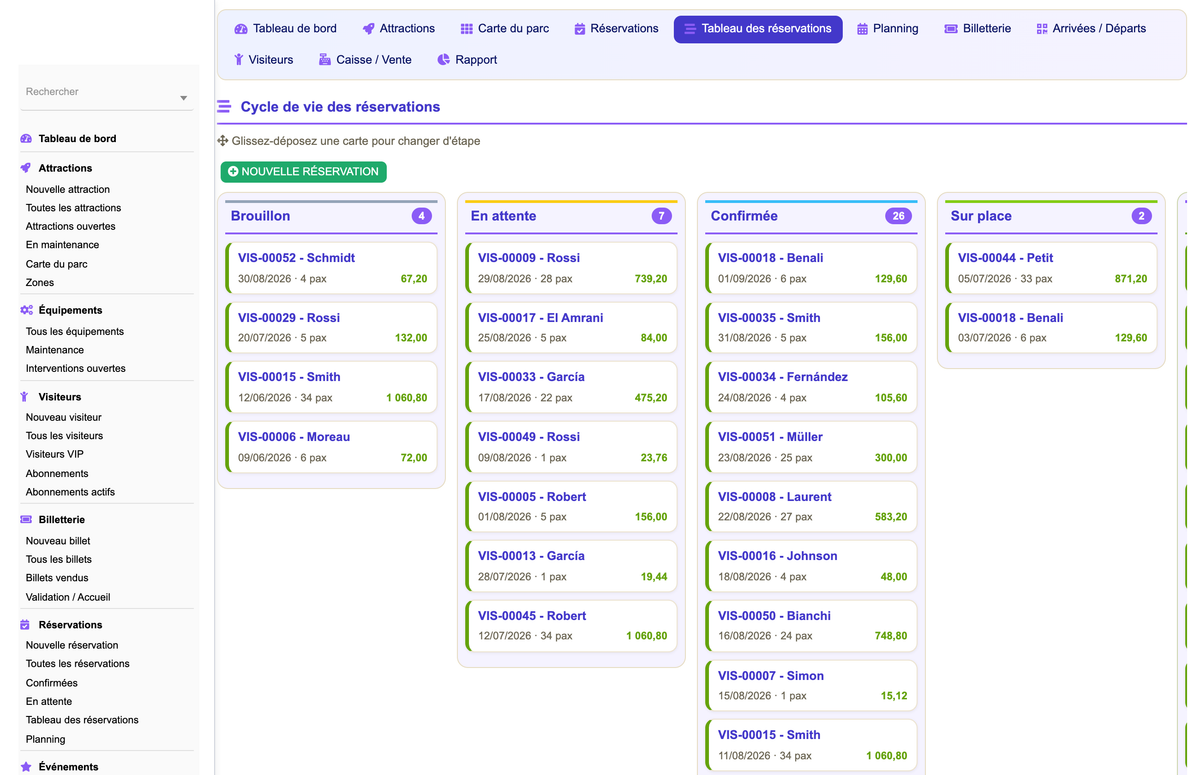Open card VIS-00009 - Rossi
The width and height of the screenshot is (1200, 775).
click(x=572, y=268)
